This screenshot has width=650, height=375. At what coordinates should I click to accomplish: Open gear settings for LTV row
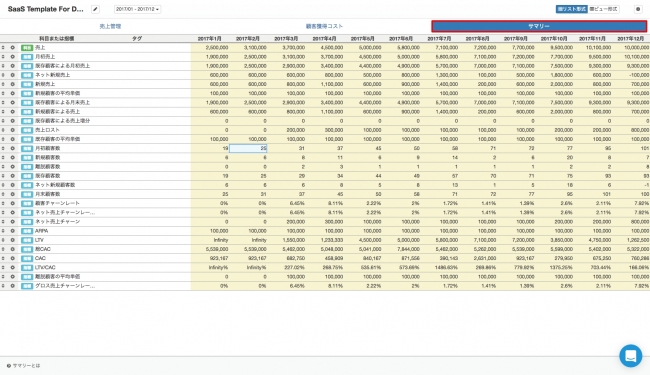[x=12, y=240]
